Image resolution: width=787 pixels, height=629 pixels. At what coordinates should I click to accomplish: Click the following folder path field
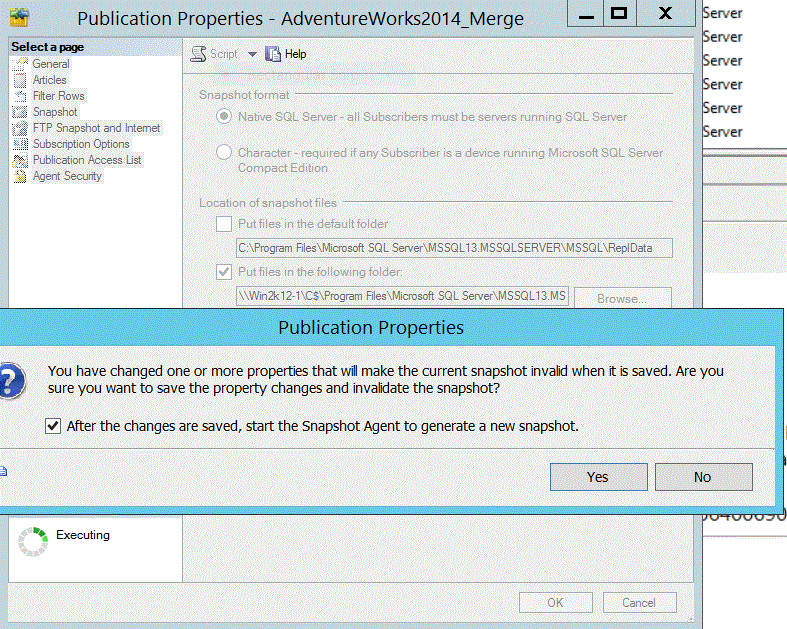[403, 296]
